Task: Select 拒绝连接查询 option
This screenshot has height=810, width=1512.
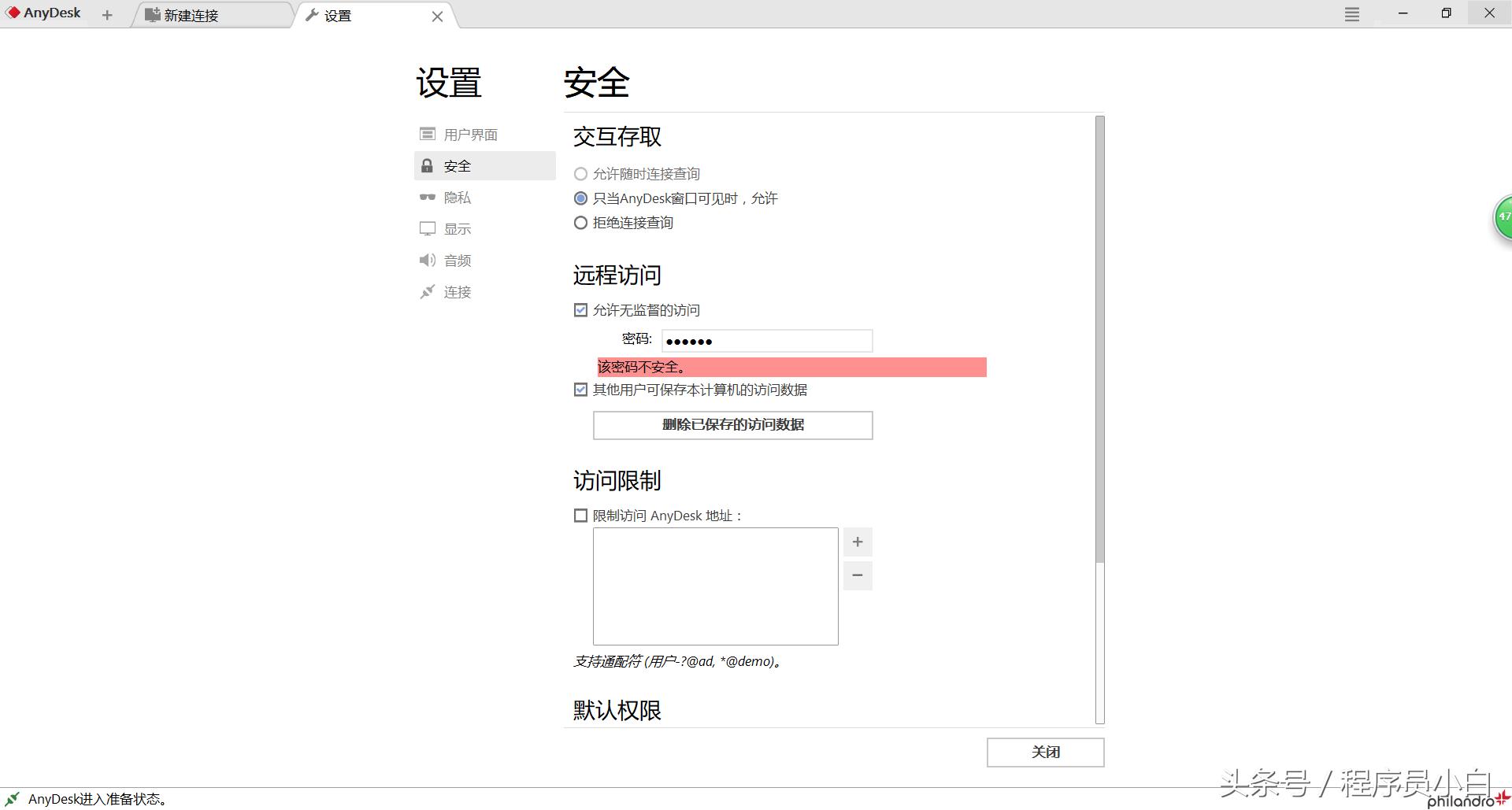Action: pyautogui.click(x=581, y=223)
